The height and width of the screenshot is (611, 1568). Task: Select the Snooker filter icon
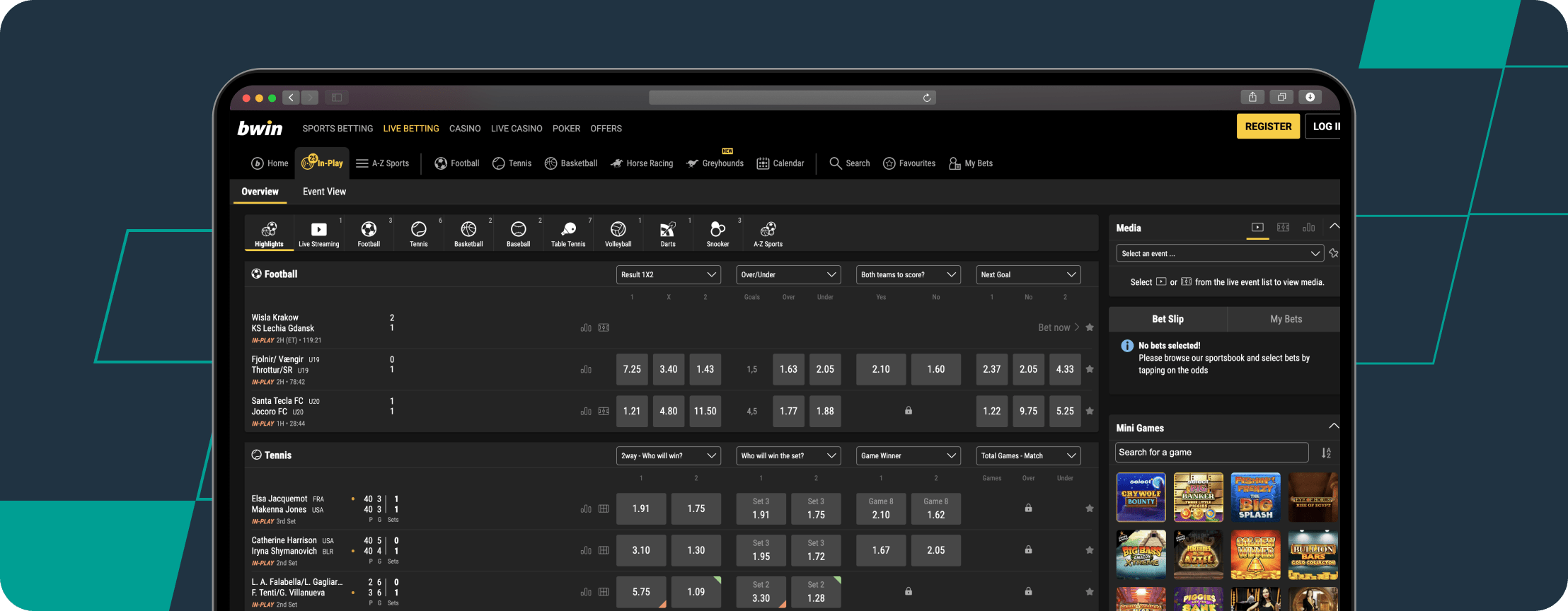pyautogui.click(x=718, y=233)
